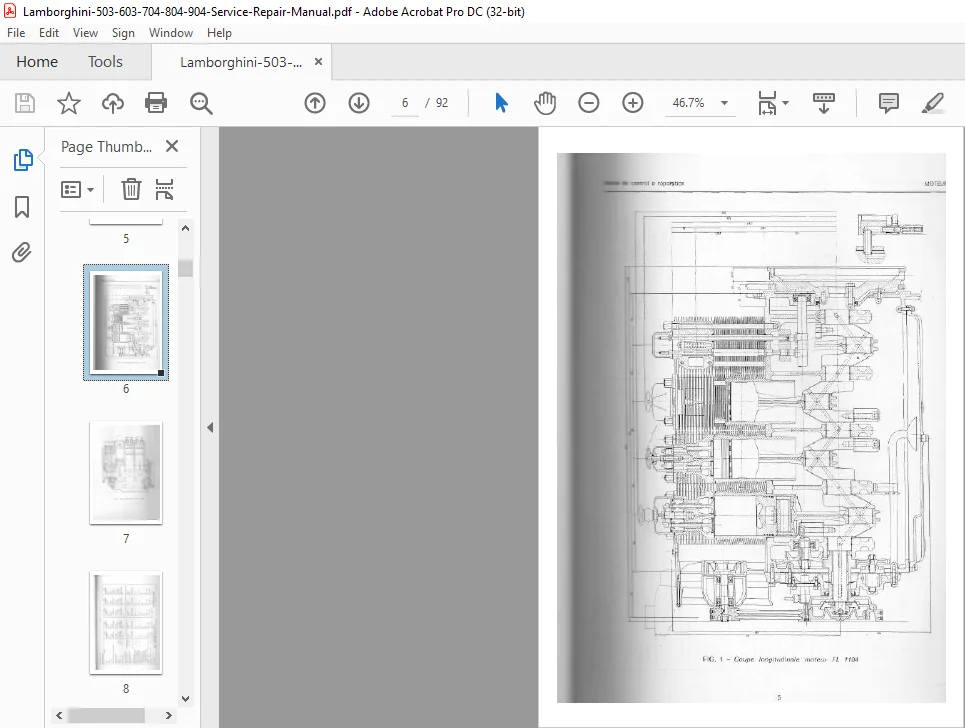Open the Window menu

[170, 33]
